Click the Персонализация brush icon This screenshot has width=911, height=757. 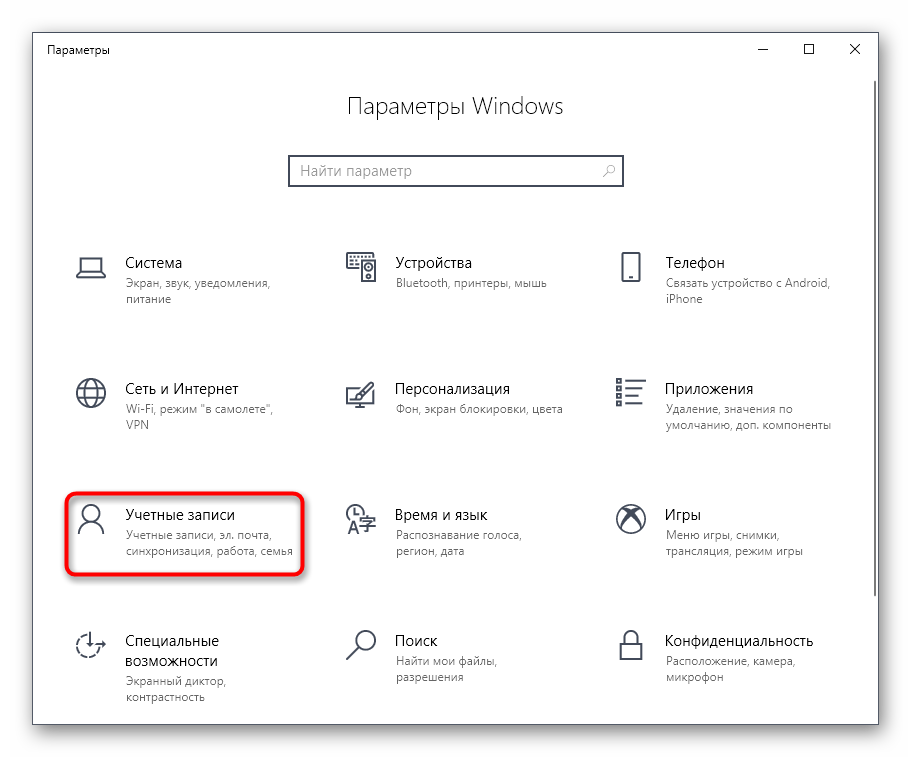click(361, 394)
